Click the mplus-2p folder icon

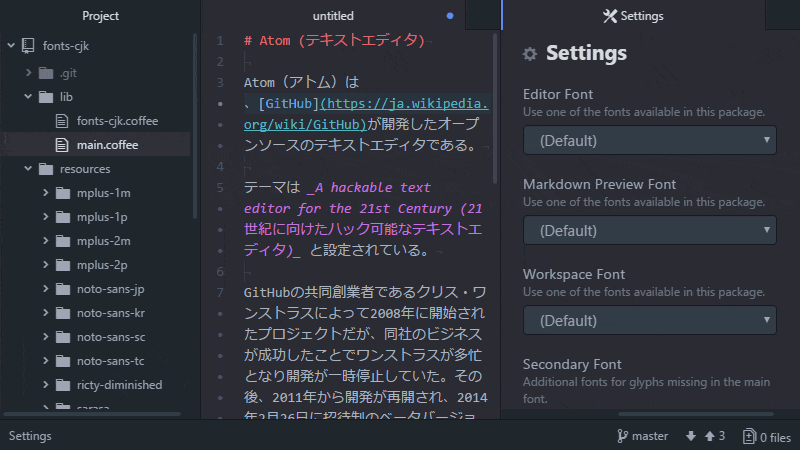pos(63,265)
